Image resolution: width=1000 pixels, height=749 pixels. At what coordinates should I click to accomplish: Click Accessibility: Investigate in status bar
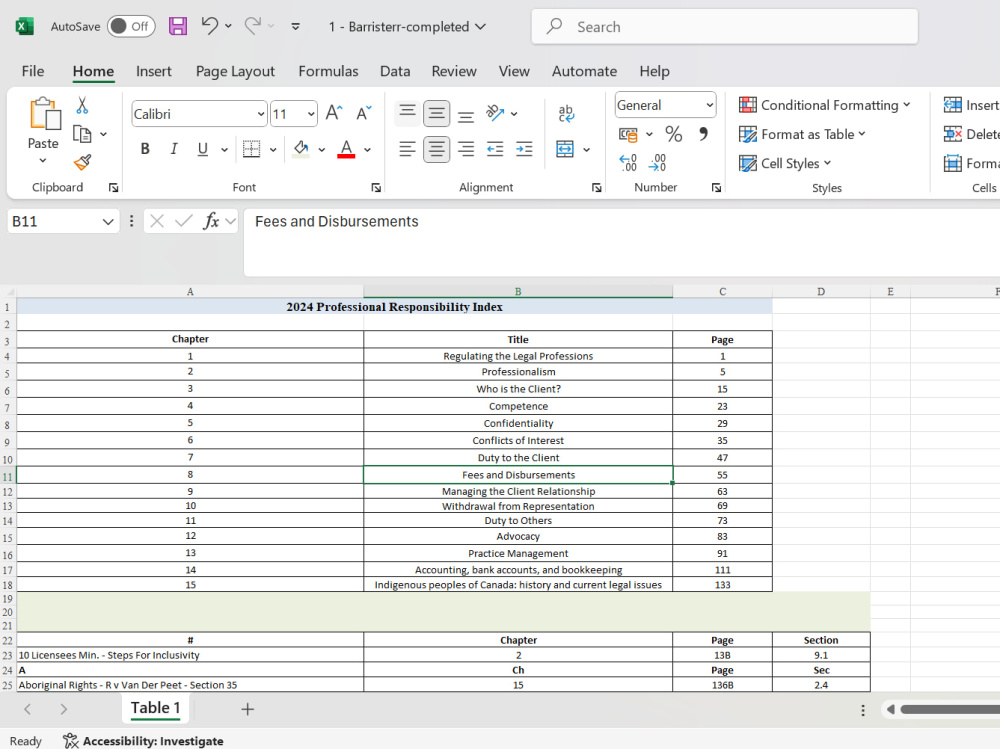click(143, 741)
